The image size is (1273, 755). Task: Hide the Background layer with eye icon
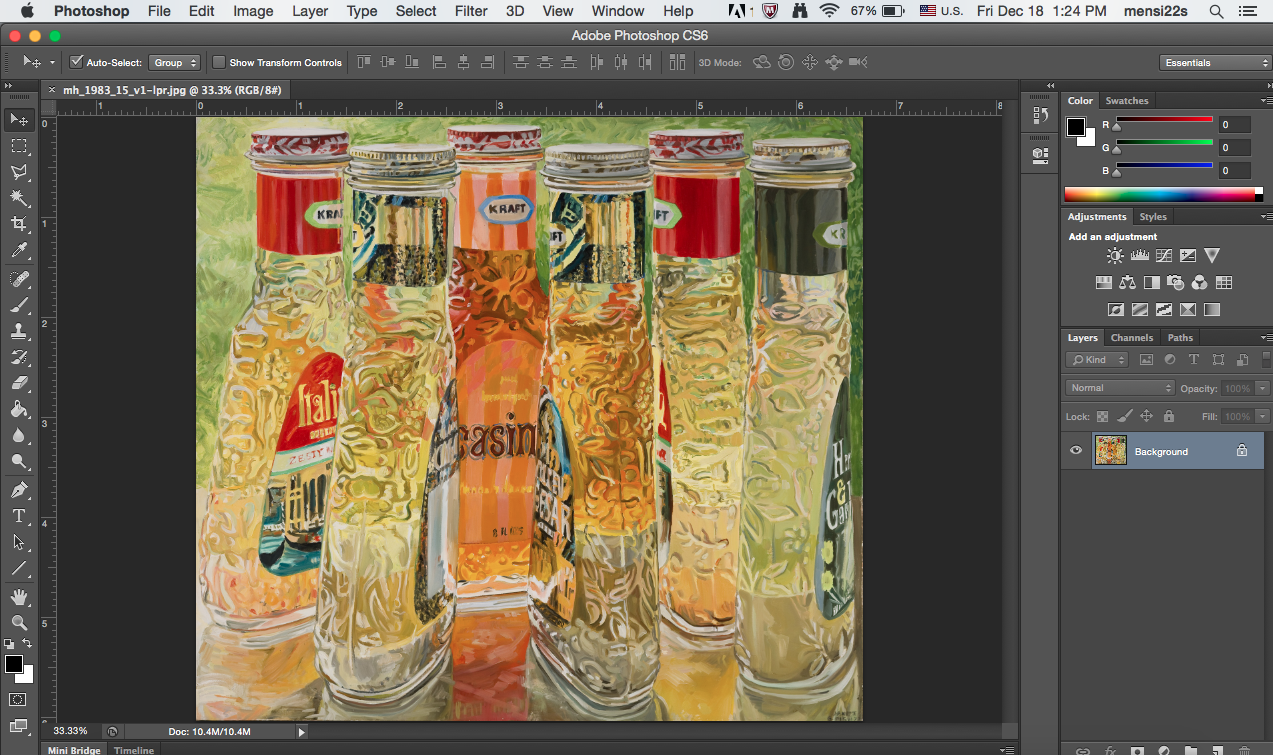[x=1076, y=451]
